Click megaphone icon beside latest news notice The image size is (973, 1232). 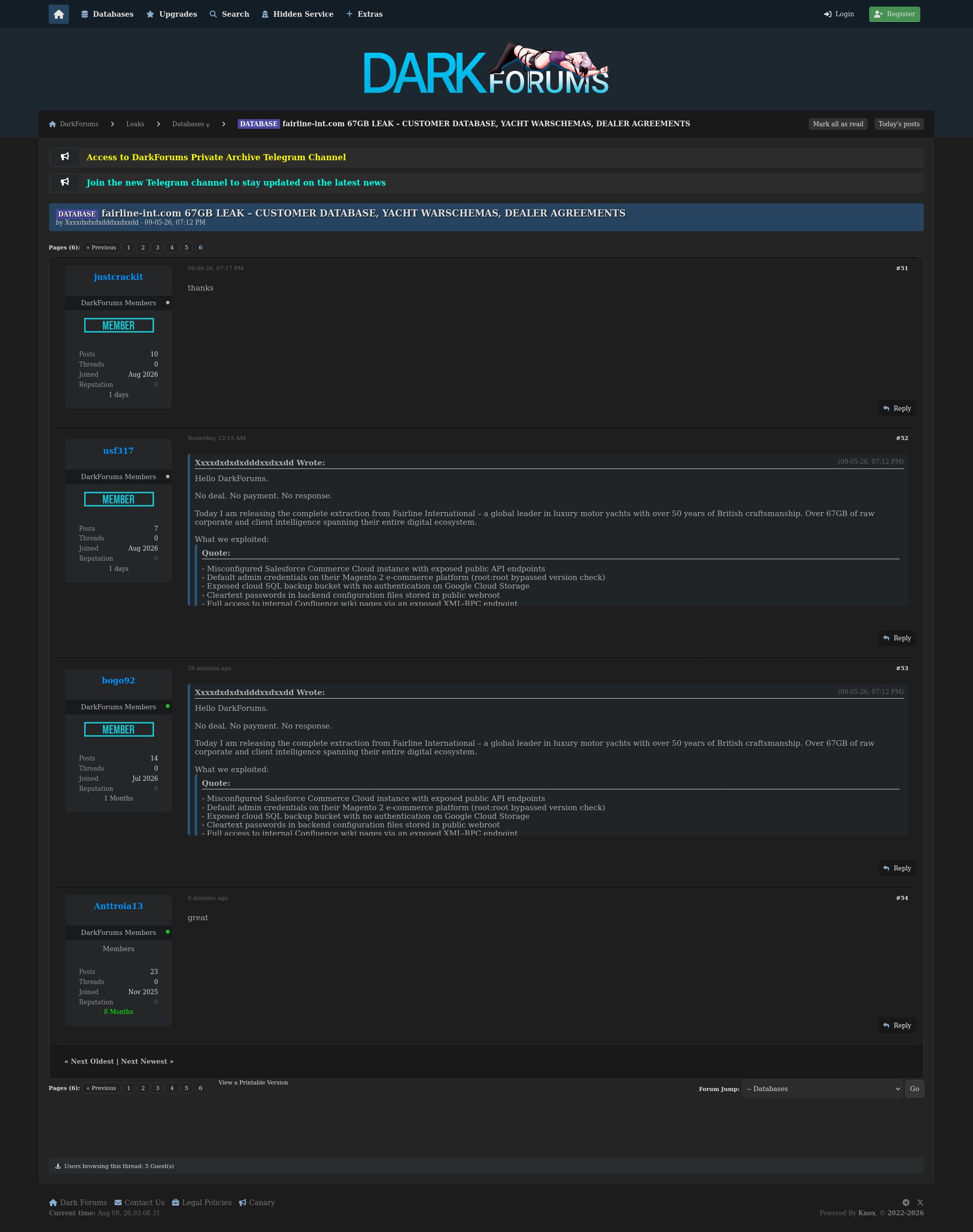pyautogui.click(x=65, y=182)
